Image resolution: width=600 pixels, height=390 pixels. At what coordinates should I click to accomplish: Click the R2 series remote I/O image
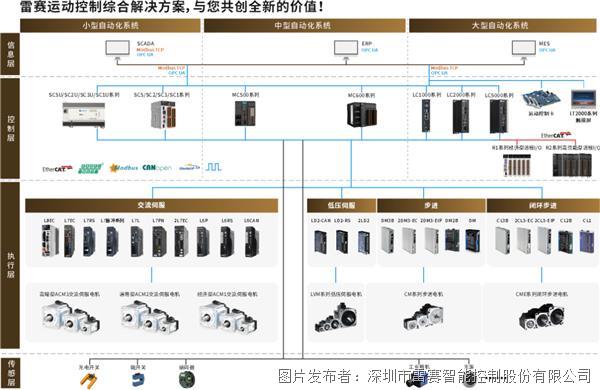572,165
